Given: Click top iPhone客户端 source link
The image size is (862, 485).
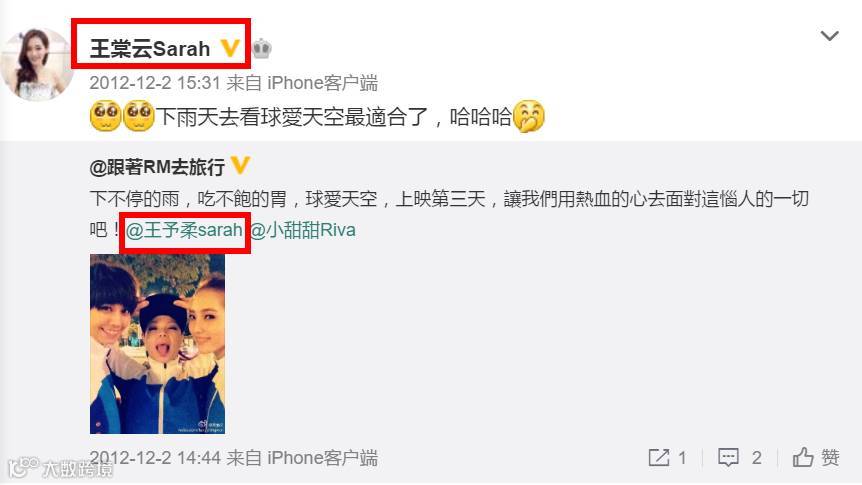Looking at the screenshot, I should tap(323, 83).
